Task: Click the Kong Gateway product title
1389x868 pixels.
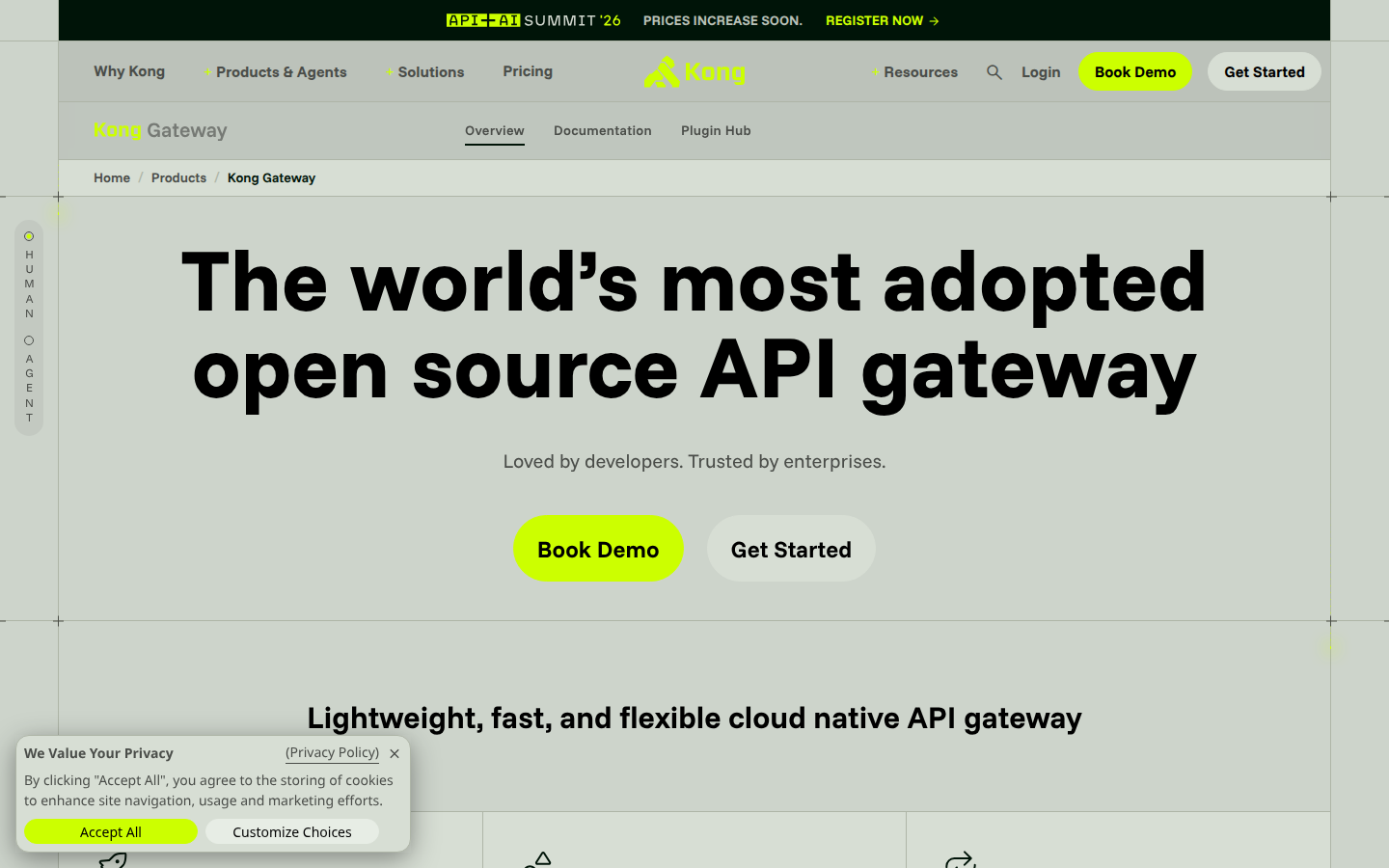Action: click(x=160, y=131)
